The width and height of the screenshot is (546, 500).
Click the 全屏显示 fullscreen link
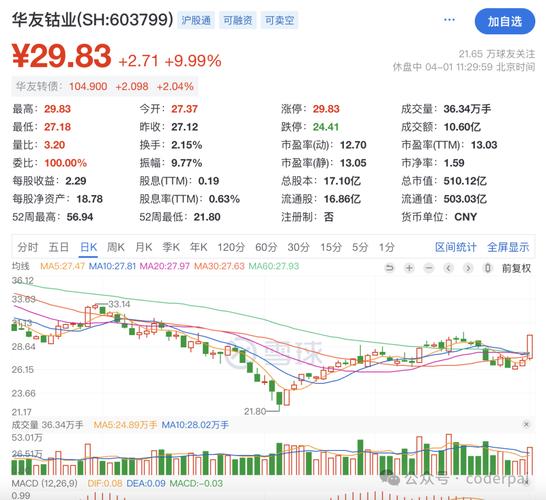(508, 247)
